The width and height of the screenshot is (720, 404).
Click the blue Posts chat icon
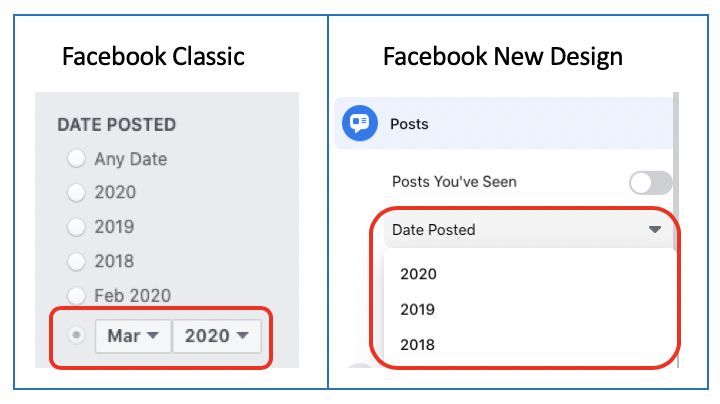[x=360, y=123]
